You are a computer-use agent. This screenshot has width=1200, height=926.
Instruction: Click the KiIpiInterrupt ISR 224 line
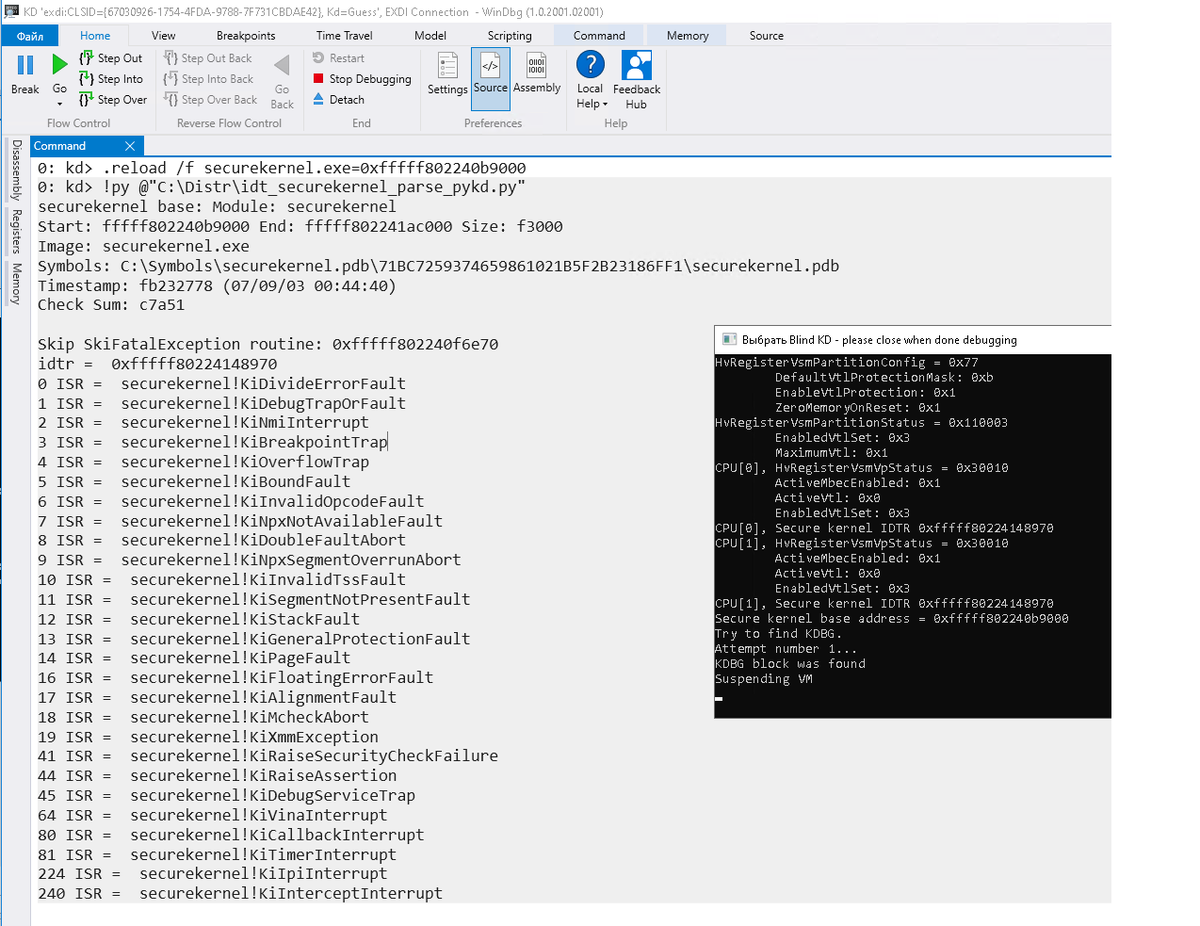pyautogui.click(x=212, y=874)
